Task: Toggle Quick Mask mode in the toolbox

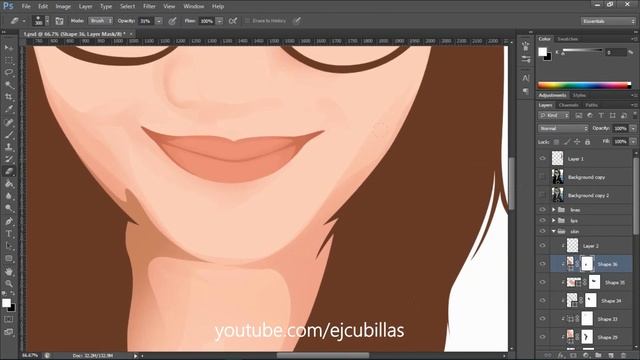Action: (x=9, y=320)
